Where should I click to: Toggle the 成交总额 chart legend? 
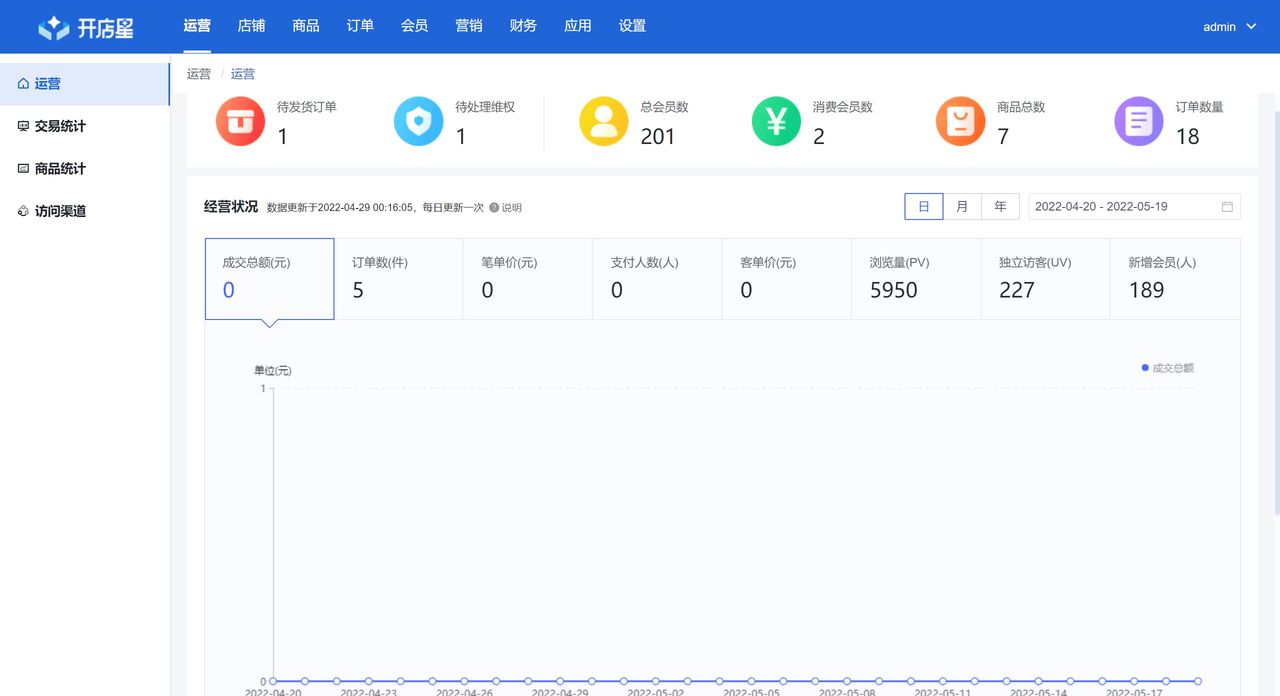1167,367
